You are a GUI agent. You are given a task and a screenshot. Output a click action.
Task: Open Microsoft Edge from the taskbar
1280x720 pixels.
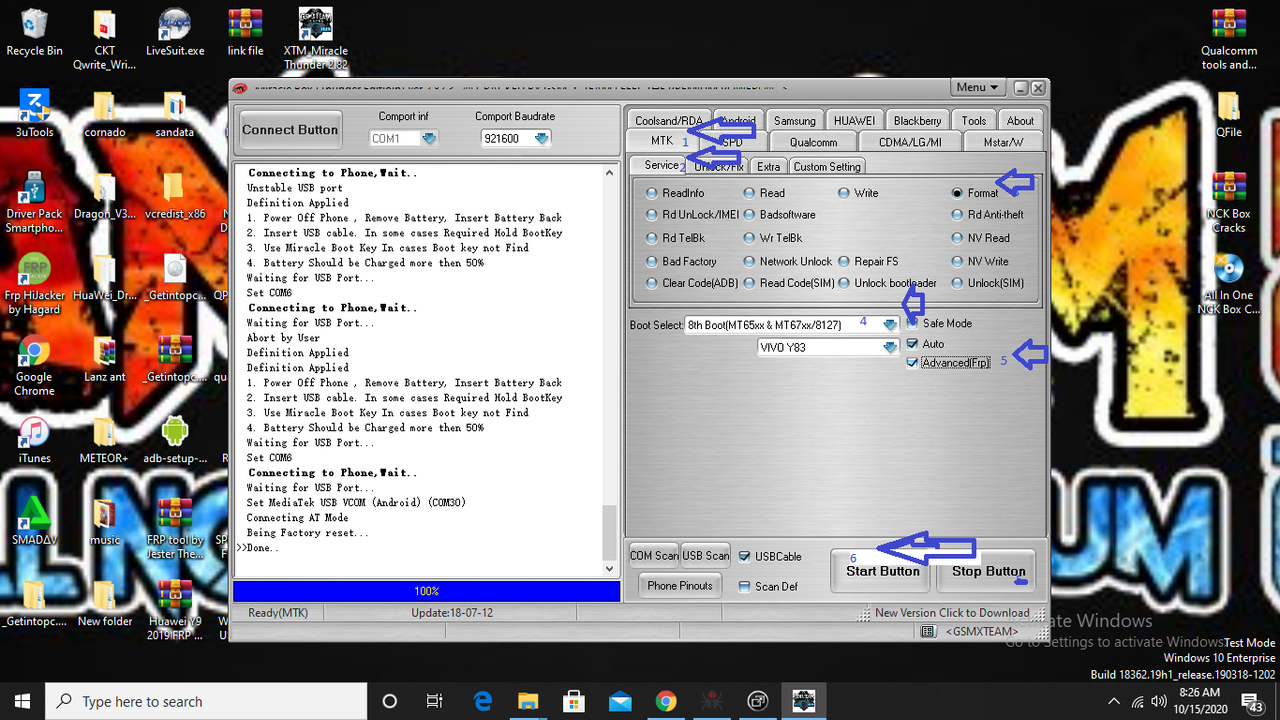[x=483, y=700]
